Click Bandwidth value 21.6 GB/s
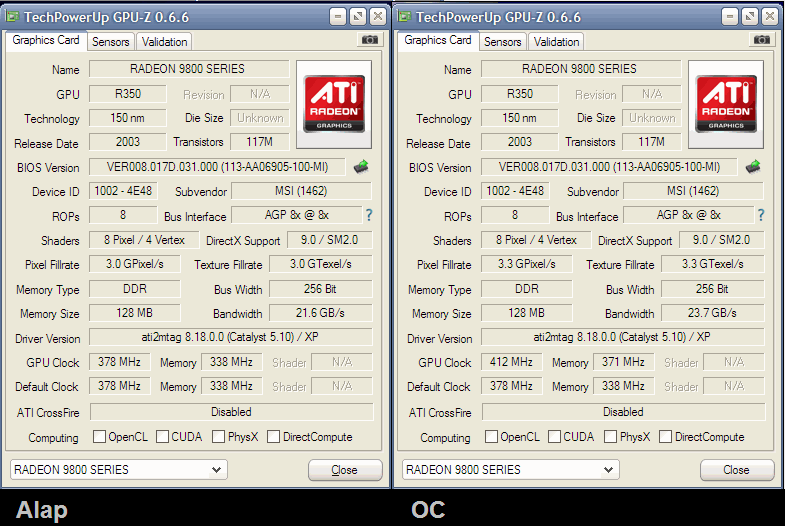Screen dimensions: 785x526 (x=320, y=313)
